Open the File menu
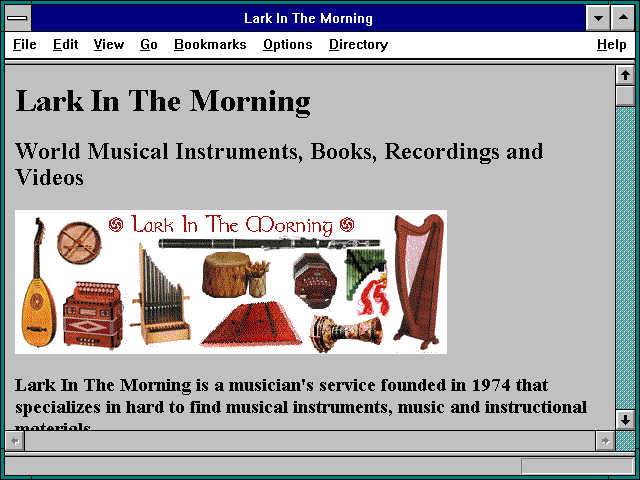 click(24, 44)
